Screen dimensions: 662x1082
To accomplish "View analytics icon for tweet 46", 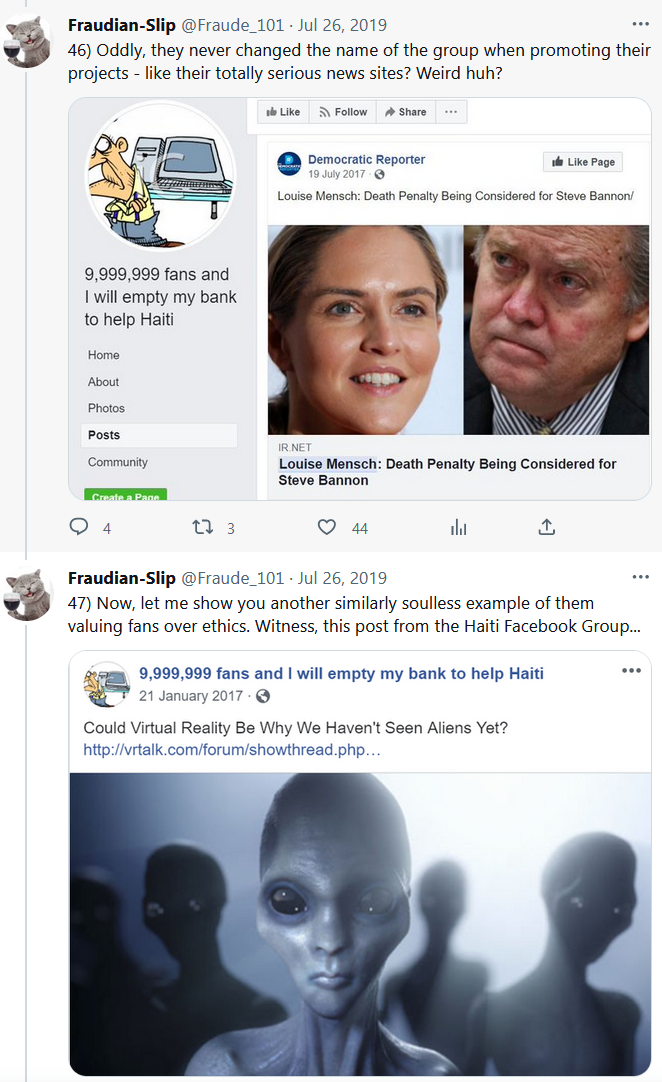I will [x=459, y=527].
